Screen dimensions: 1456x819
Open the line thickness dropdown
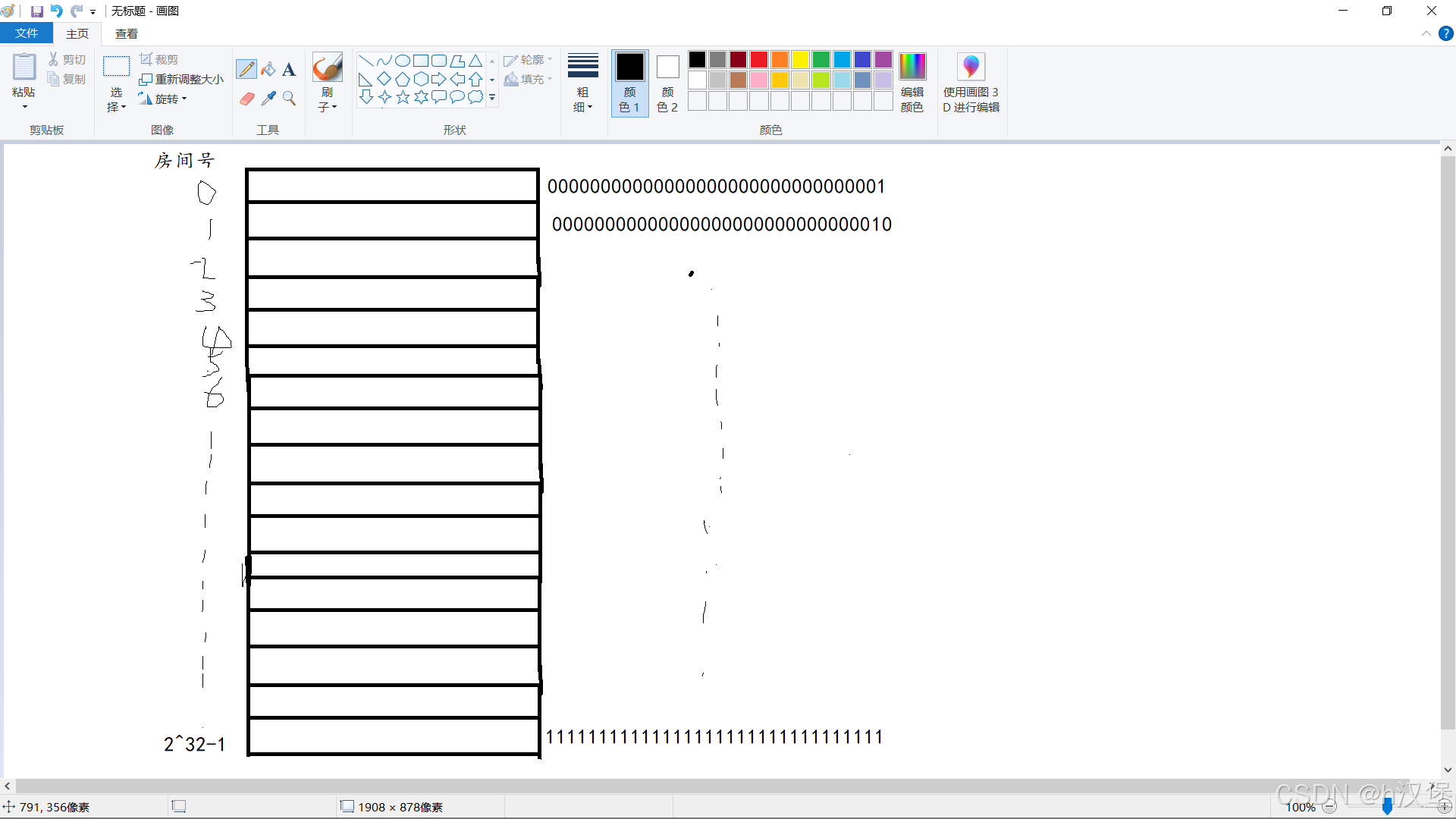(x=582, y=82)
